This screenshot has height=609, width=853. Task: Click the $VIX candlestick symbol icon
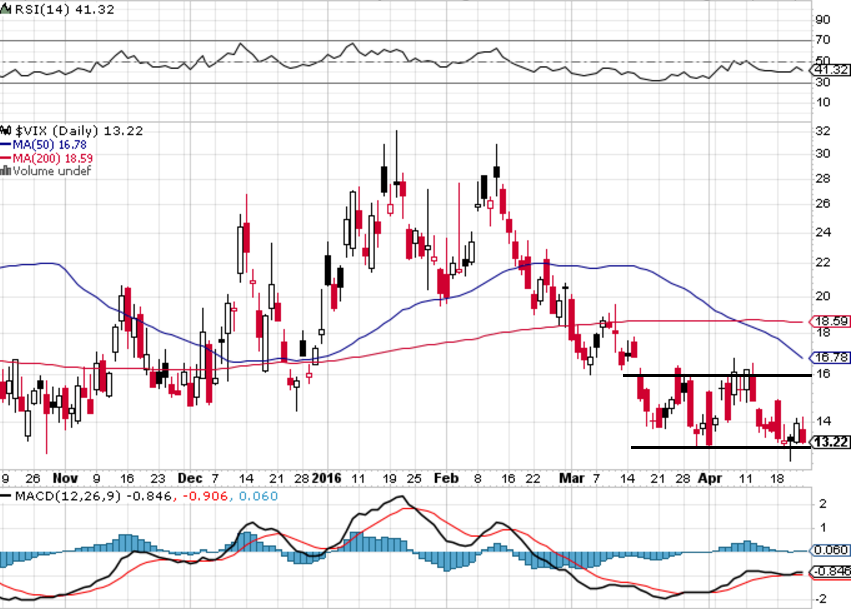[x=6, y=131]
